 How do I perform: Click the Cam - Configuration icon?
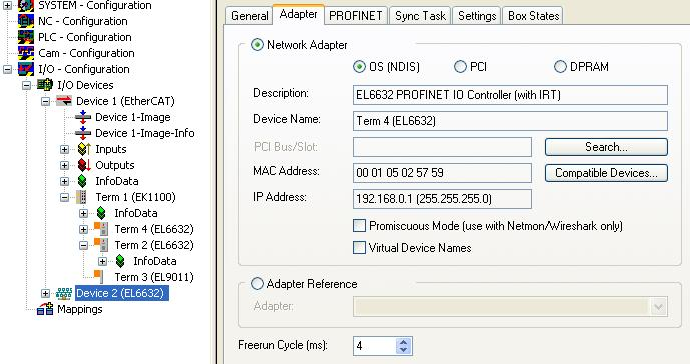click(26, 53)
